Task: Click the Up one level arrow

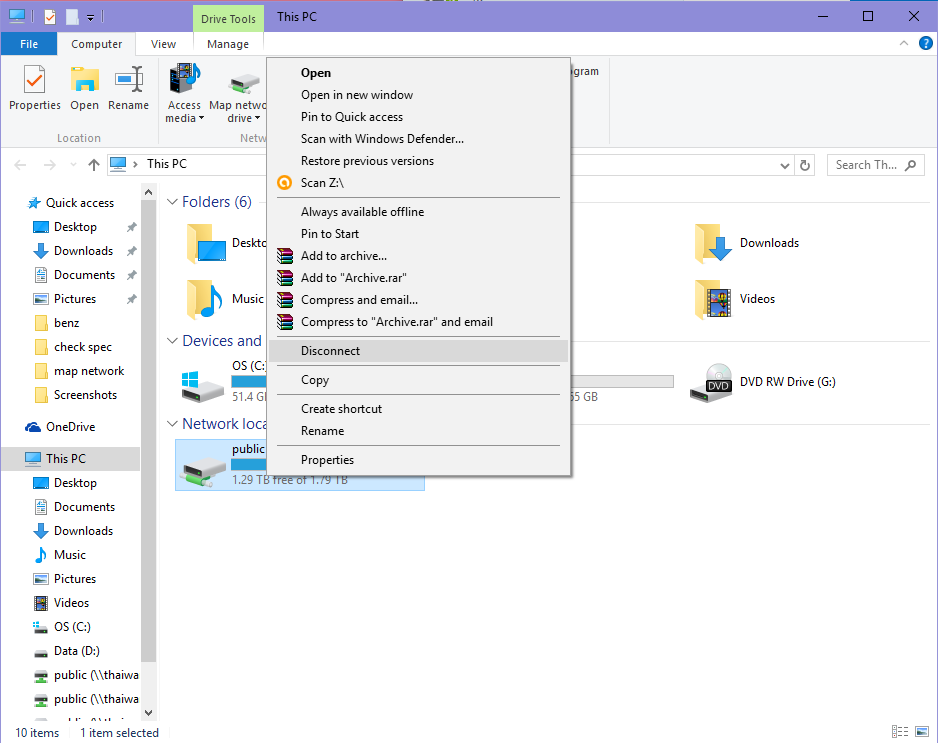Action: [93, 165]
